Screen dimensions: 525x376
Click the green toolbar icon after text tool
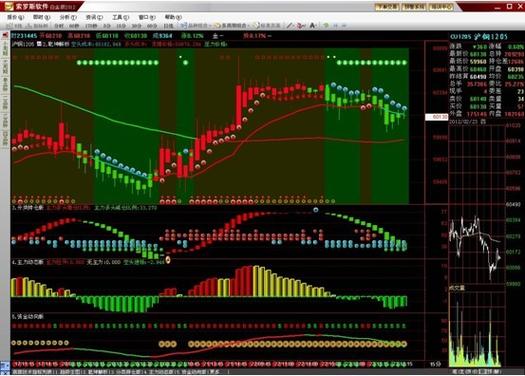coord(326,25)
